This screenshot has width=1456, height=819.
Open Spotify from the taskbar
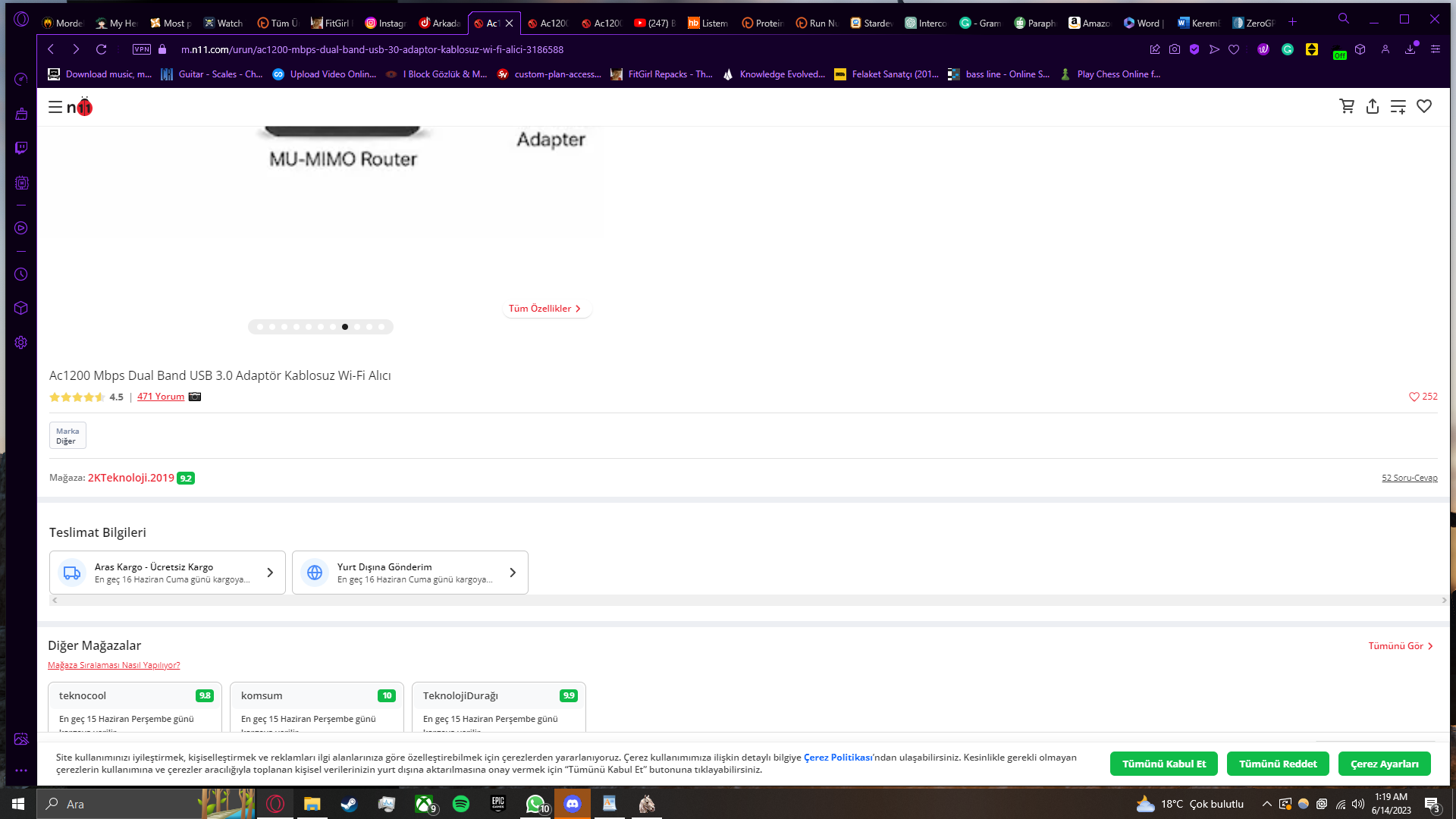point(461,804)
